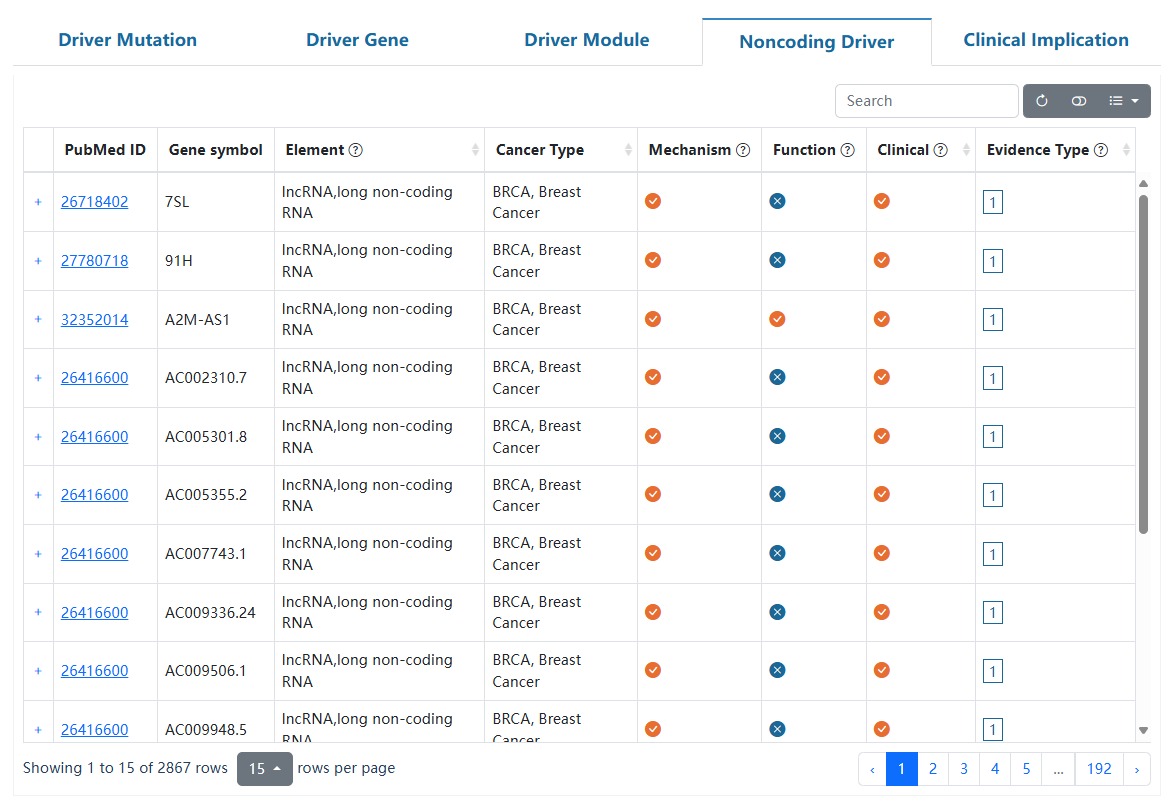
Task: Click evidence type badge for 7SL row
Action: [992, 203]
